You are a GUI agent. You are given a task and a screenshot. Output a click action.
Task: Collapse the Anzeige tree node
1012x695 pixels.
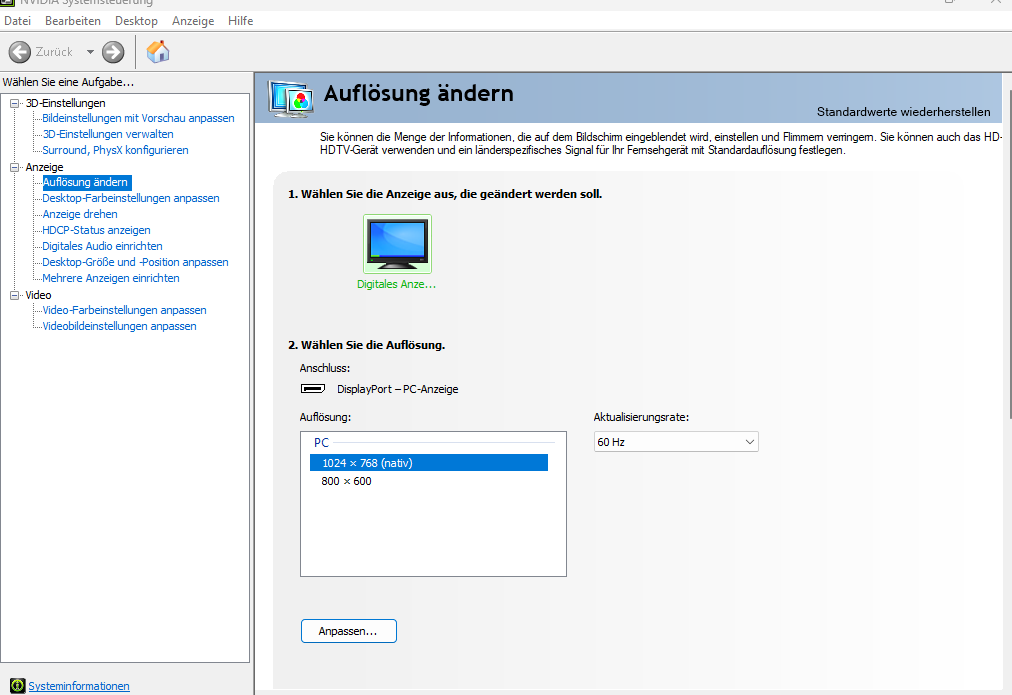[x=14, y=167]
